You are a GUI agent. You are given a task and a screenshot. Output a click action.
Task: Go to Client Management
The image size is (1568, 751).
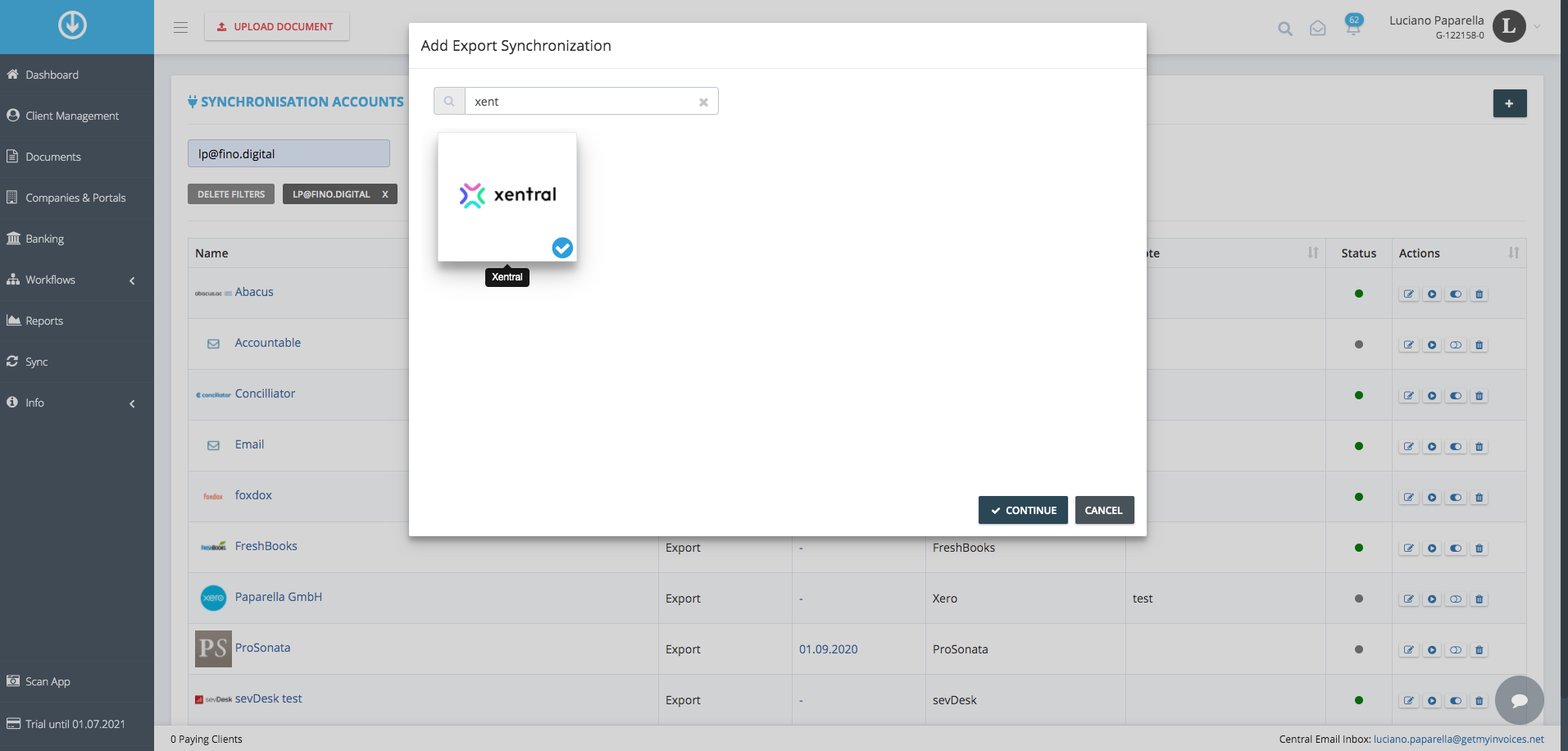tap(77, 116)
